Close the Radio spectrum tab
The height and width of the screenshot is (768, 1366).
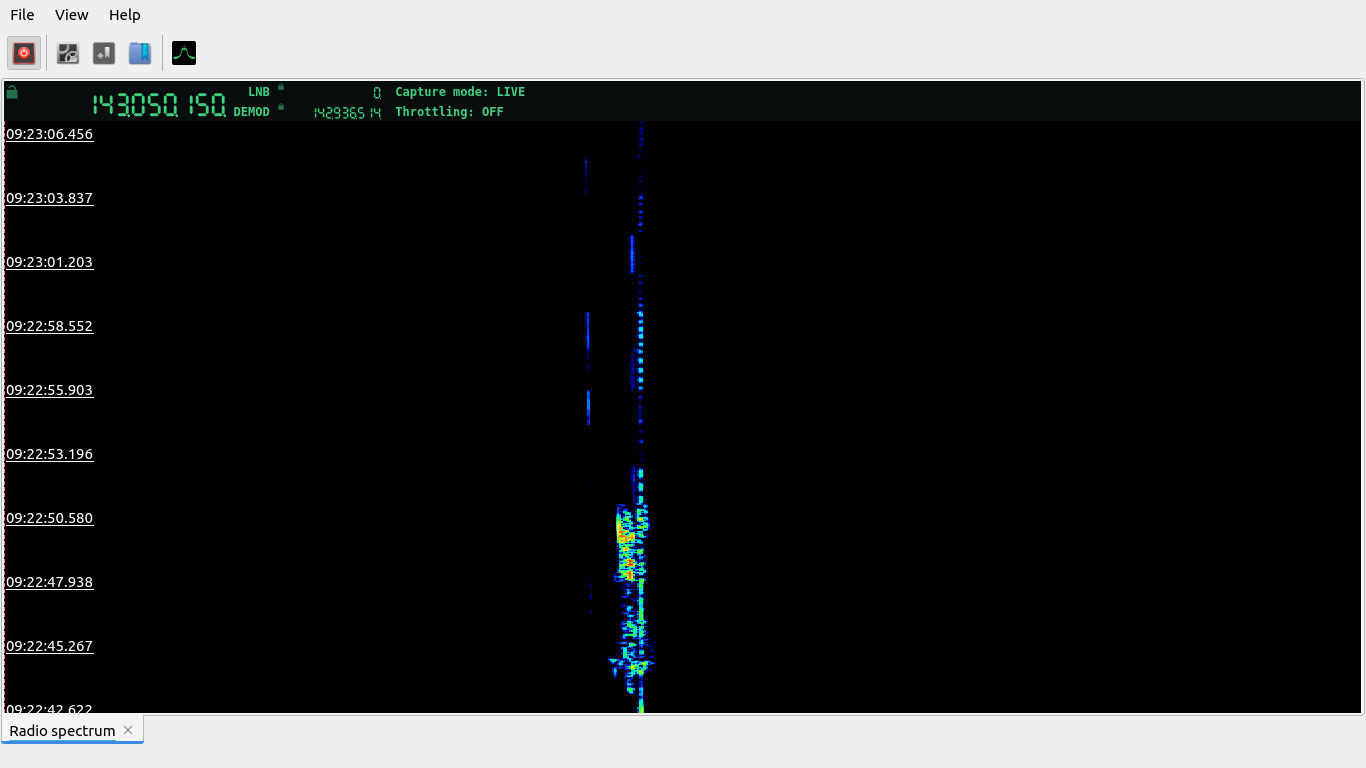128,730
